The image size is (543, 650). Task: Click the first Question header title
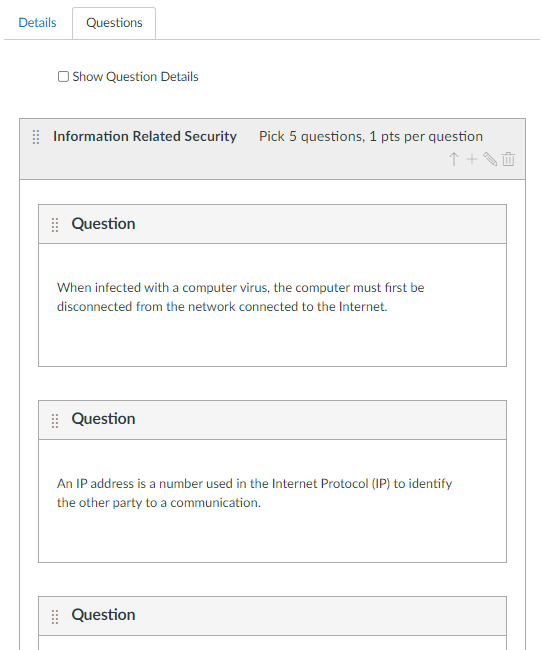pos(103,224)
